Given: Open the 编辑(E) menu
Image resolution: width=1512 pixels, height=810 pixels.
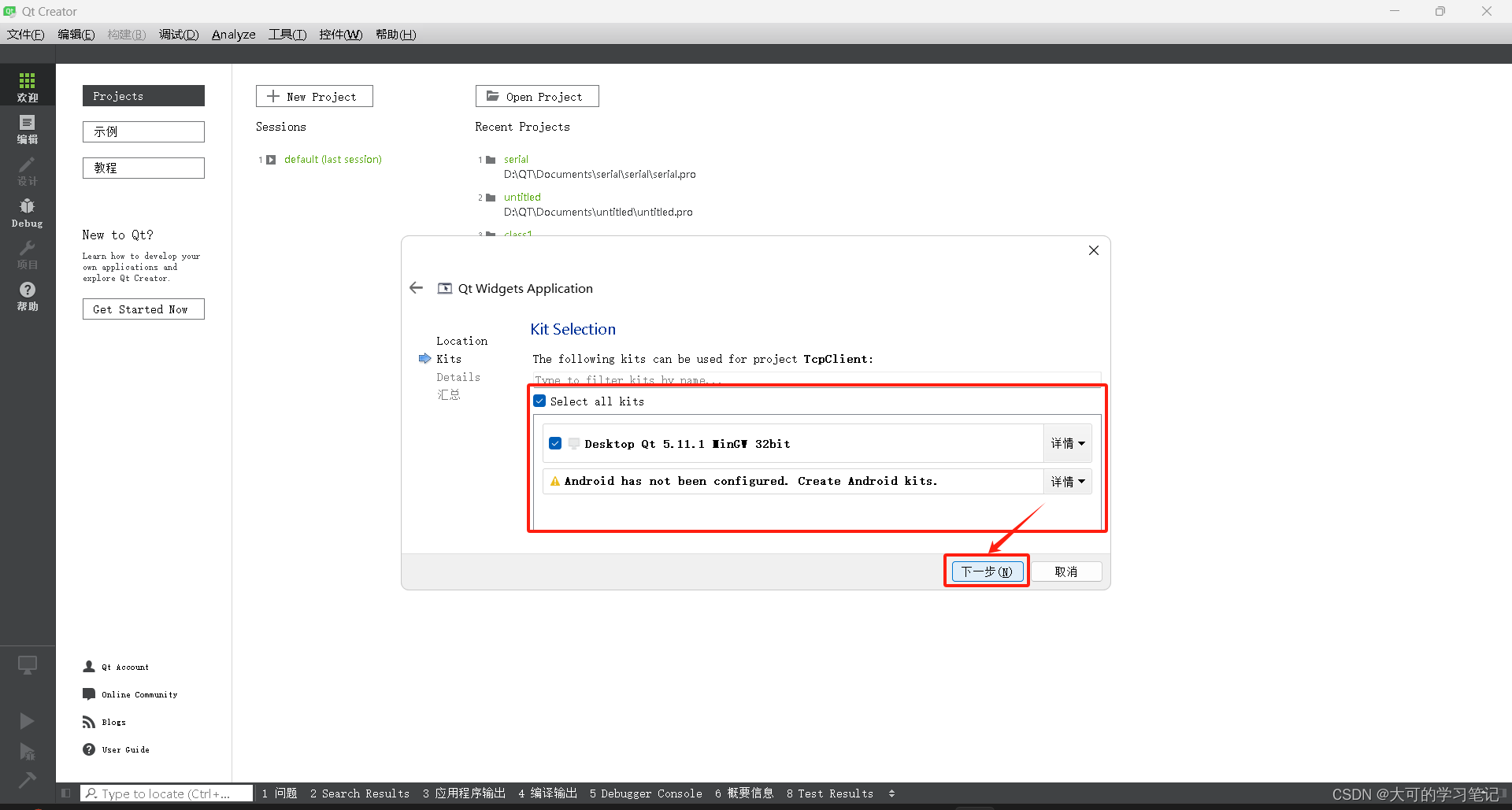Looking at the screenshot, I should [x=76, y=35].
